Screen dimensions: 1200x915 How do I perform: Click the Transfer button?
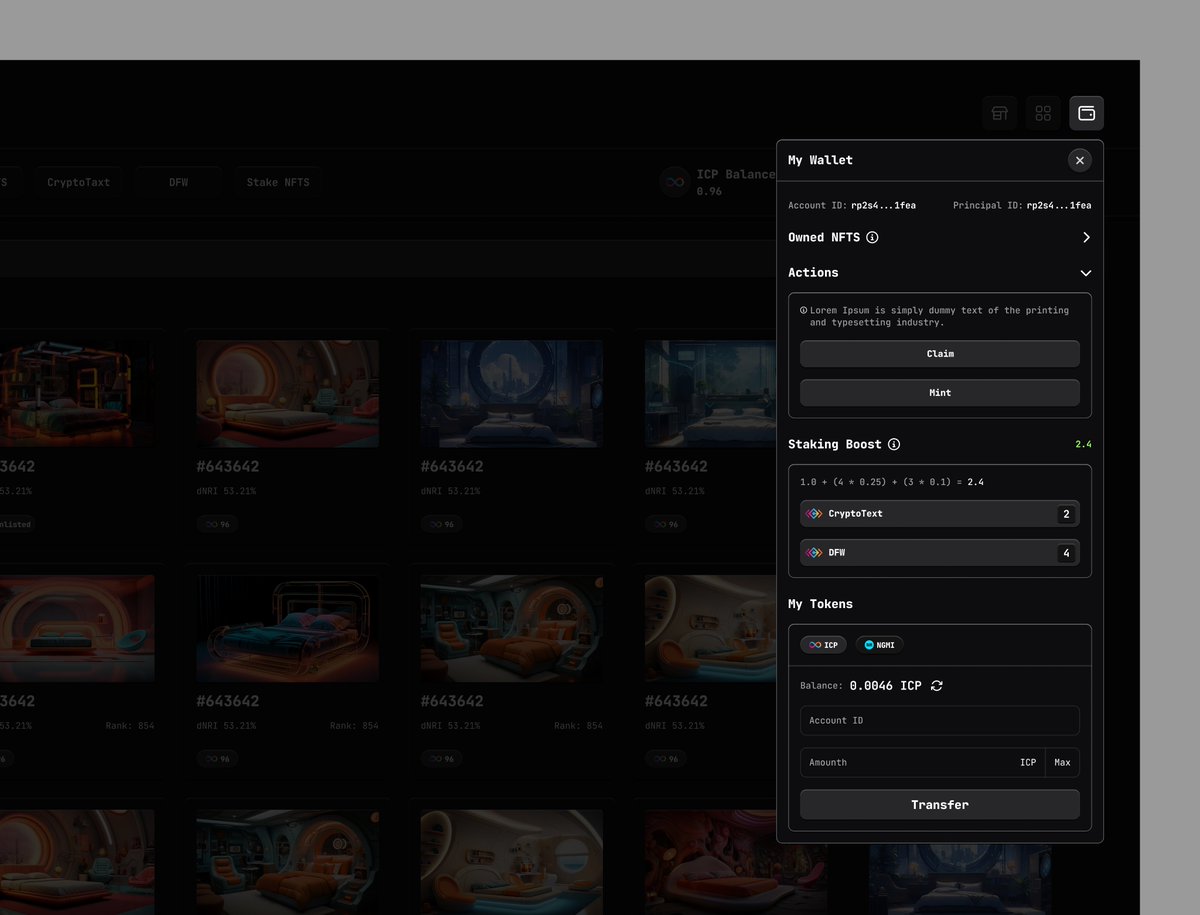(940, 804)
